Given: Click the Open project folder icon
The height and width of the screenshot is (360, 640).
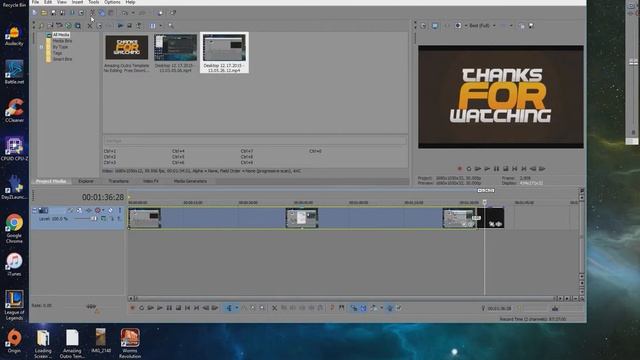Looking at the screenshot, I should [44, 13].
